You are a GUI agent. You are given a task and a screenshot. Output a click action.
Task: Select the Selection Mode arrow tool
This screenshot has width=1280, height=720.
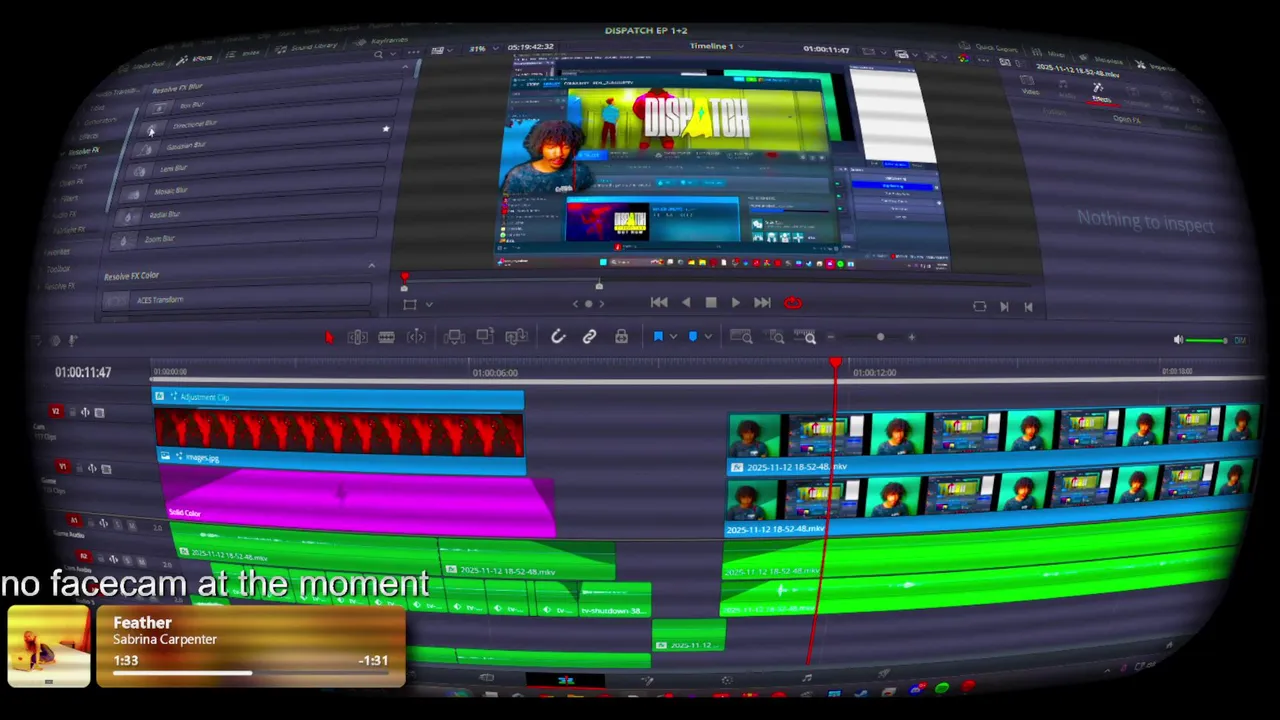(x=329, y=338)
